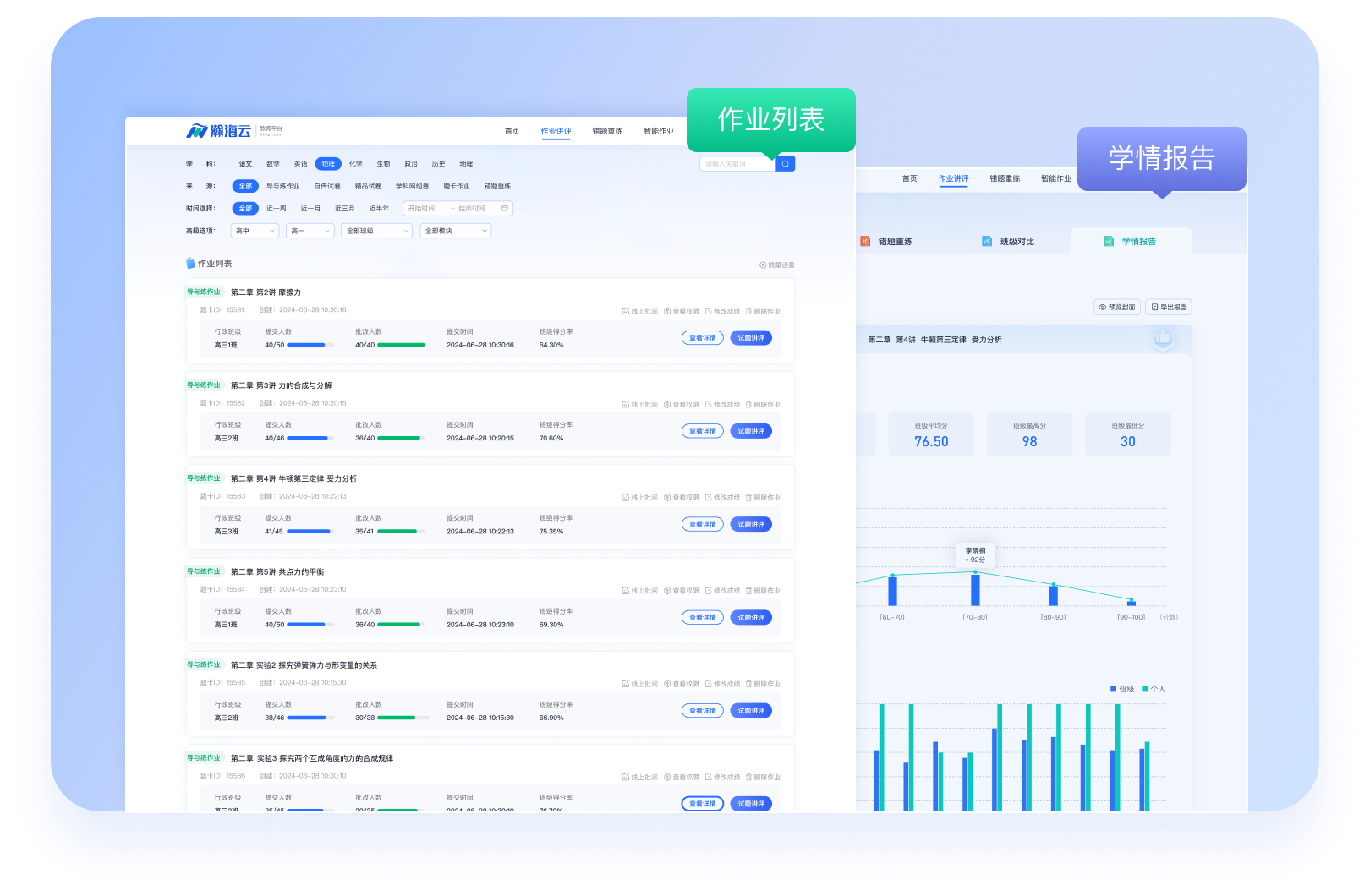The height and width of the screenshot is (896, 1370).
Task: Open 智能作业 in the homework list window
Action: (x=659, y=131)
